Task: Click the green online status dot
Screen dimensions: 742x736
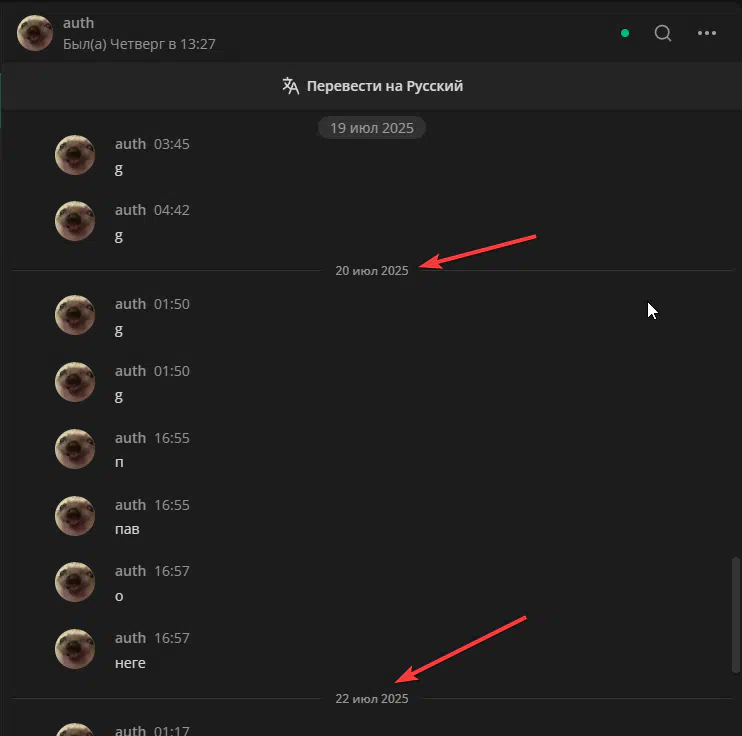Action: (625, 33)
